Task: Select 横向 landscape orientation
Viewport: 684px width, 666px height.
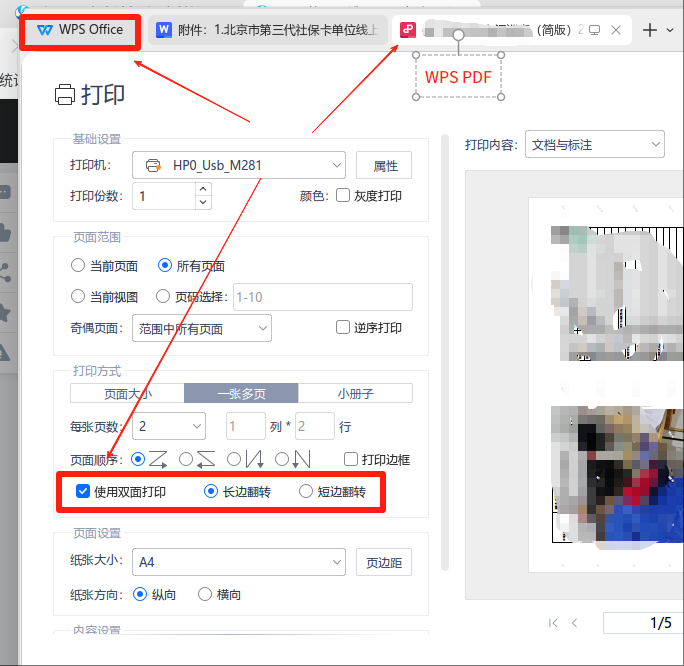Action: coord(205,594)
